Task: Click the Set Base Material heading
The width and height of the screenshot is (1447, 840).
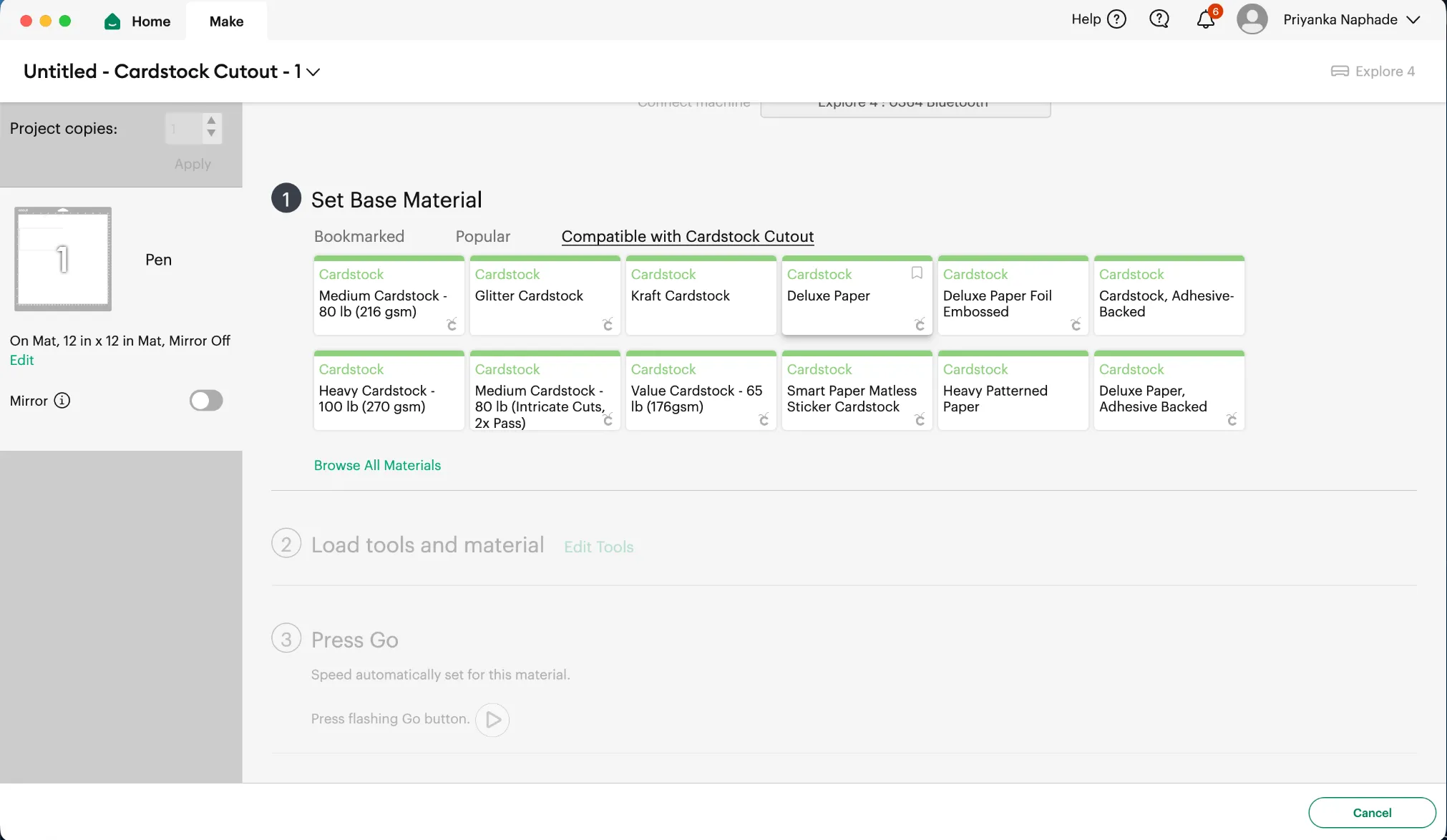Action: click(396, 200)
